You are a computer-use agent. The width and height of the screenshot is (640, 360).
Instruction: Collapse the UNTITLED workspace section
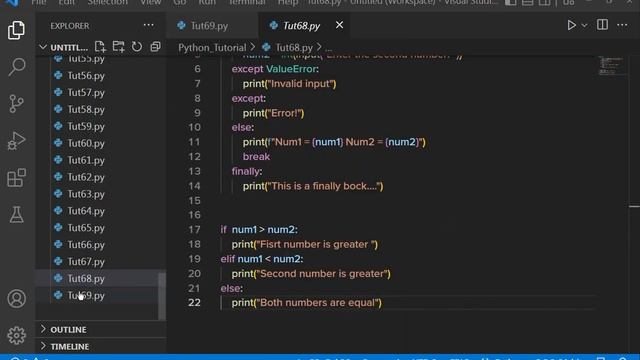pos(43,47)
